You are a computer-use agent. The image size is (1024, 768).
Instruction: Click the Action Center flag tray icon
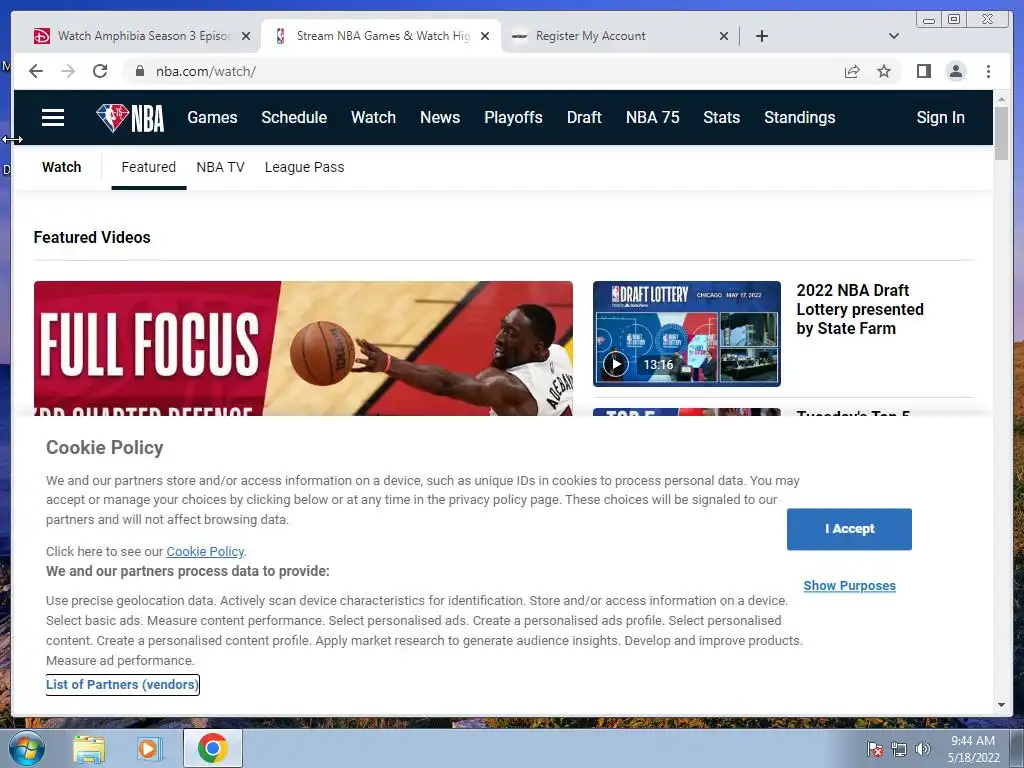pyautogui.click(x=874, y=749)
